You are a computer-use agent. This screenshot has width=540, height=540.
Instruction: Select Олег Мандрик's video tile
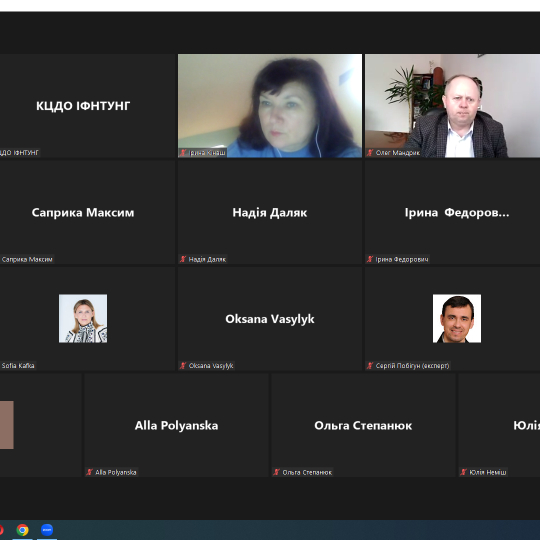(x=453, y=106)
